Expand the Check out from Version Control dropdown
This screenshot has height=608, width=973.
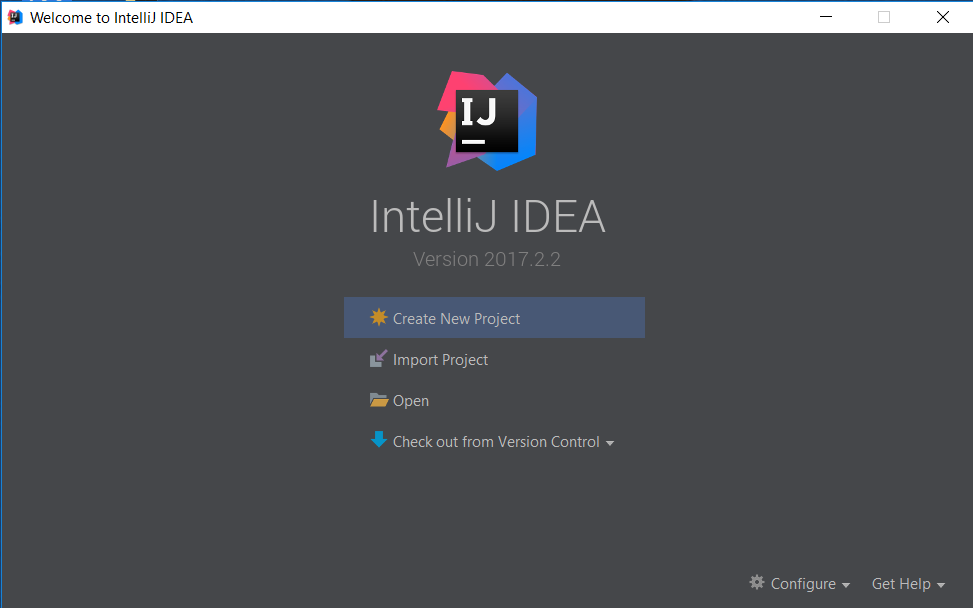pyautogui.click(x=610, y=441)
